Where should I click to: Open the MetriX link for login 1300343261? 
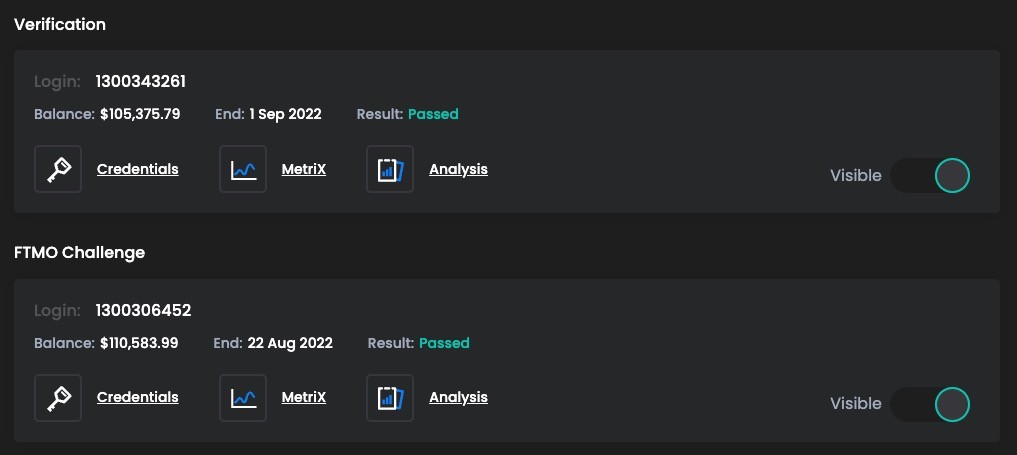click(304, 169)
